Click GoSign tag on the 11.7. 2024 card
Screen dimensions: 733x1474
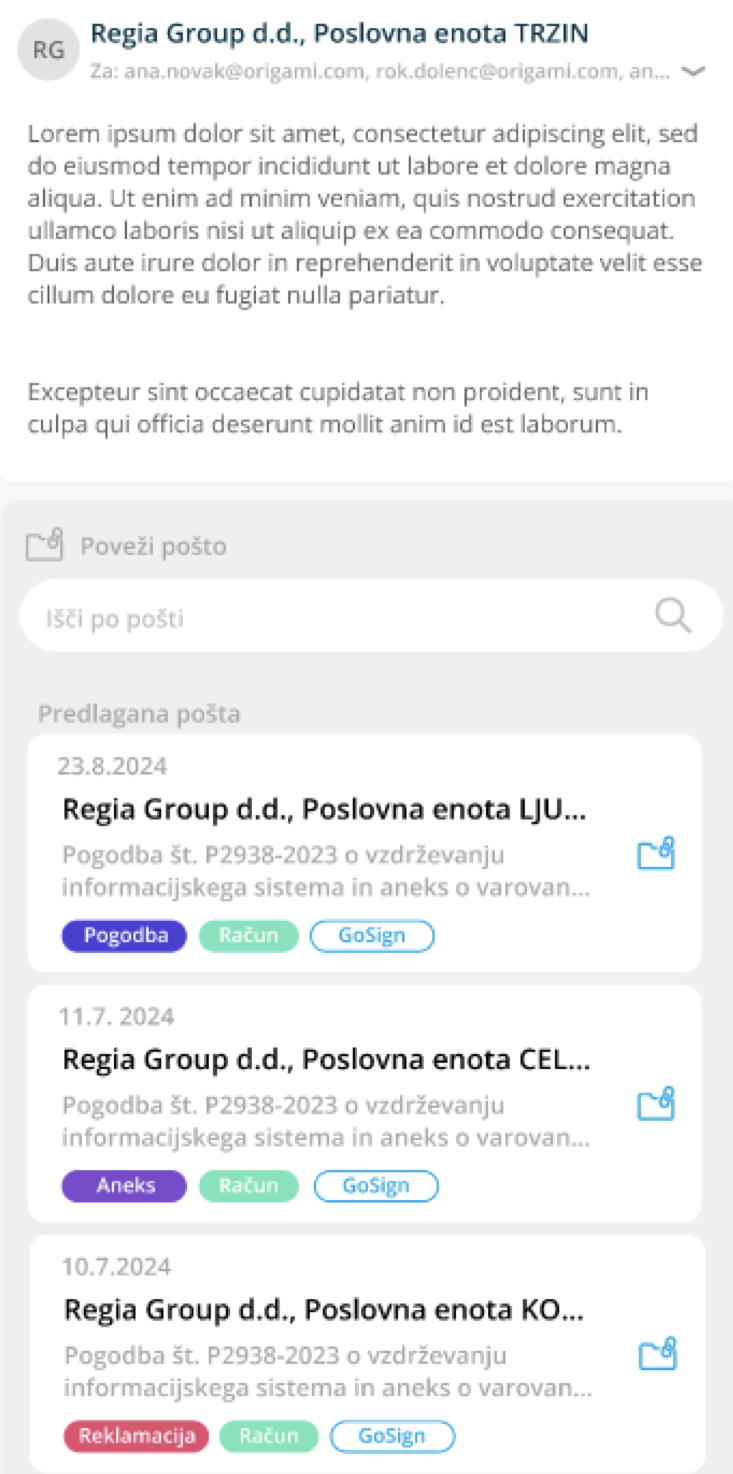(x=376, y=1186)
